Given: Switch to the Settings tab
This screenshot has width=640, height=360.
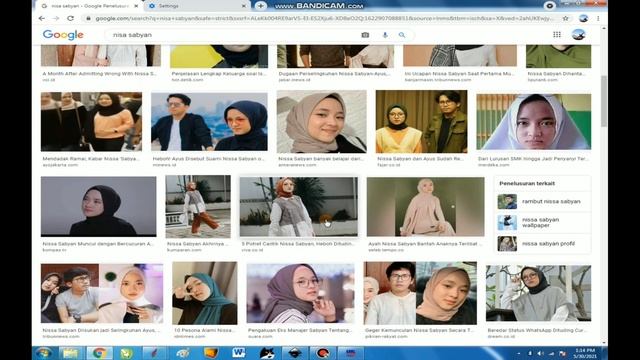Looking at the screenshot, I should coord(198,6).
